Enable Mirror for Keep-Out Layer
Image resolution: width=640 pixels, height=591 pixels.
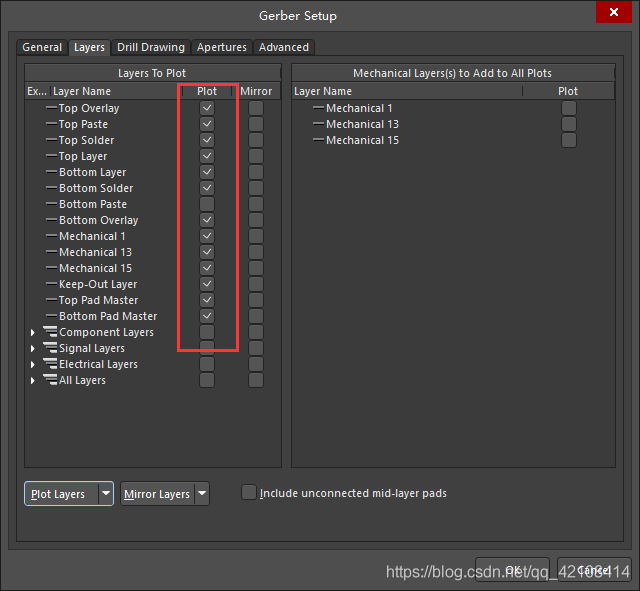tap(256, 284)
